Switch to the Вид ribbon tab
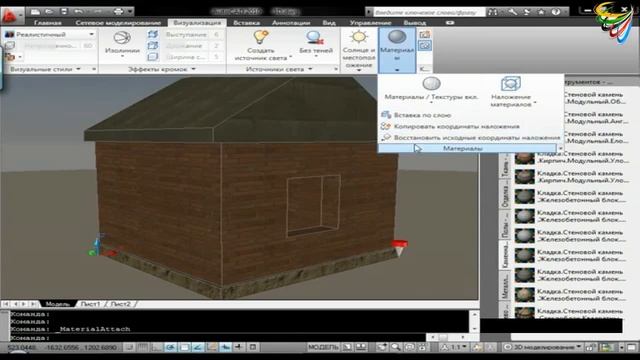The height and width of the screenshot is (360, 640). tap(329, 23)
